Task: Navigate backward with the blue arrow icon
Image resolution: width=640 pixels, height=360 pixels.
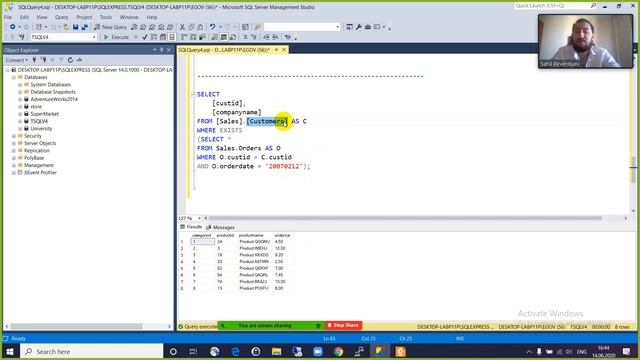Action: click(x=13, y=27)
